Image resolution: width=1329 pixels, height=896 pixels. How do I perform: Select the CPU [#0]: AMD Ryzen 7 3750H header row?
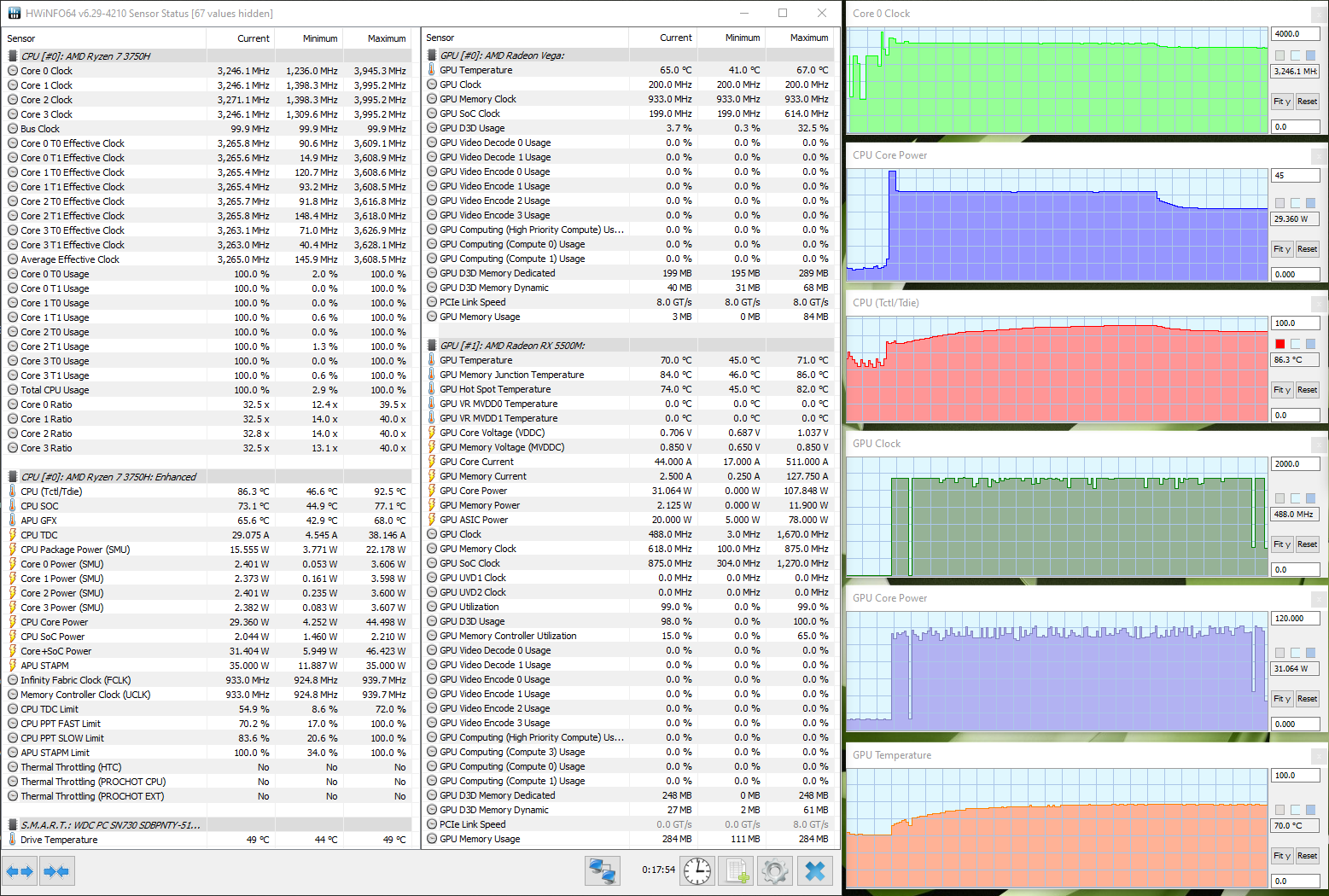(x=207, y=56)
